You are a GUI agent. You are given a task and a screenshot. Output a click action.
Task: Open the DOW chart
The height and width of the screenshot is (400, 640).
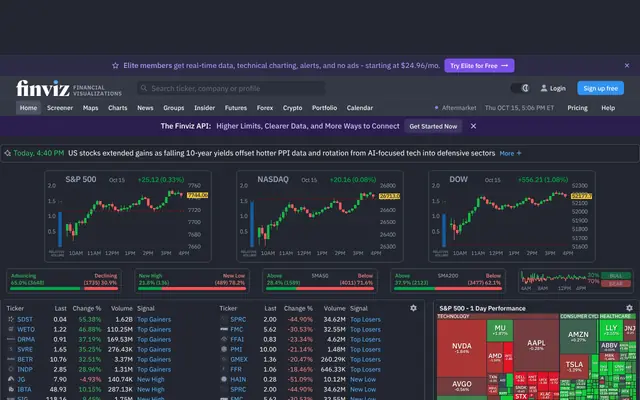click(x=512, y=216)
